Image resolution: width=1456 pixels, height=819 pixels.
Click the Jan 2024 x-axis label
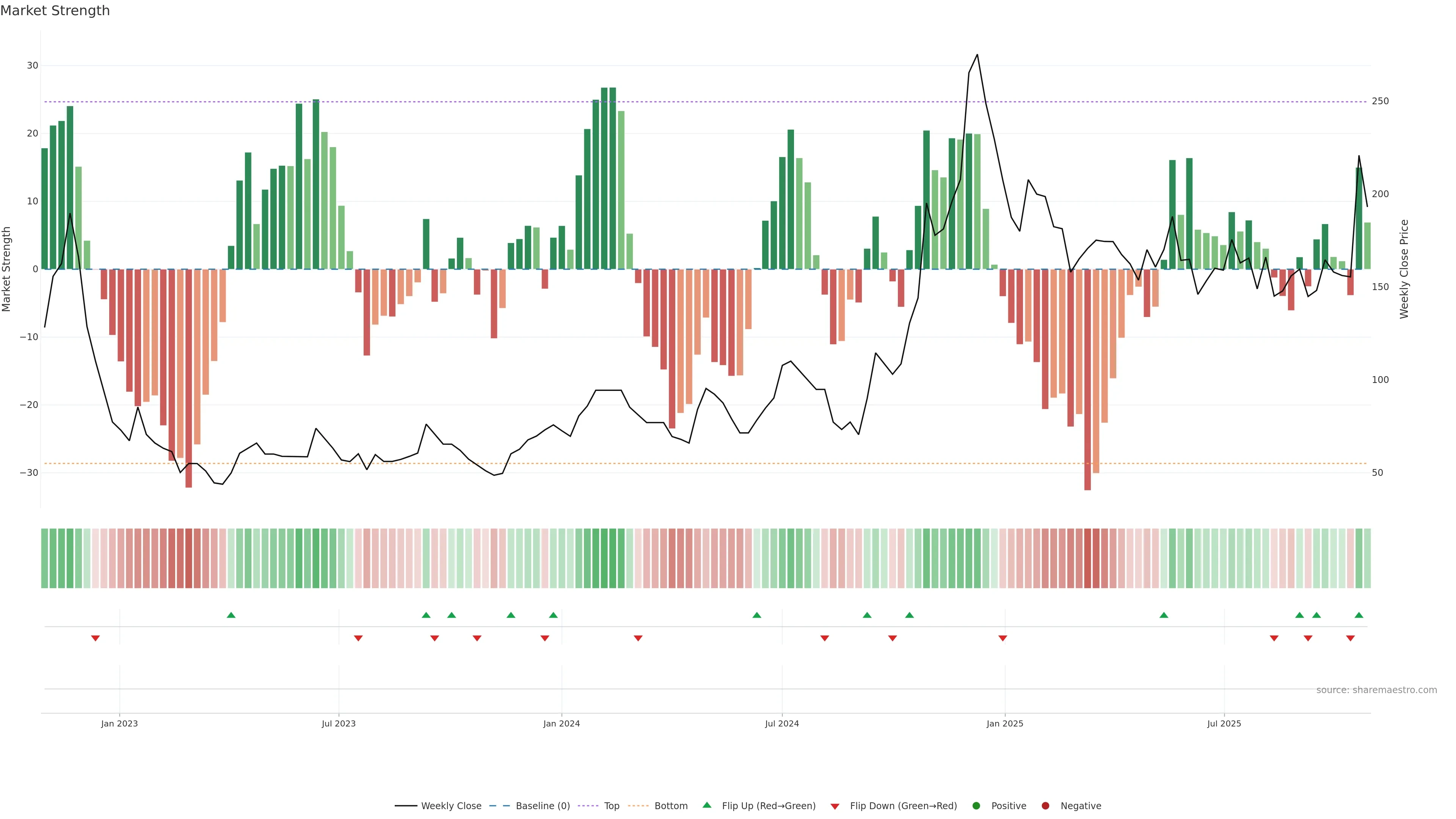point(561,723)
